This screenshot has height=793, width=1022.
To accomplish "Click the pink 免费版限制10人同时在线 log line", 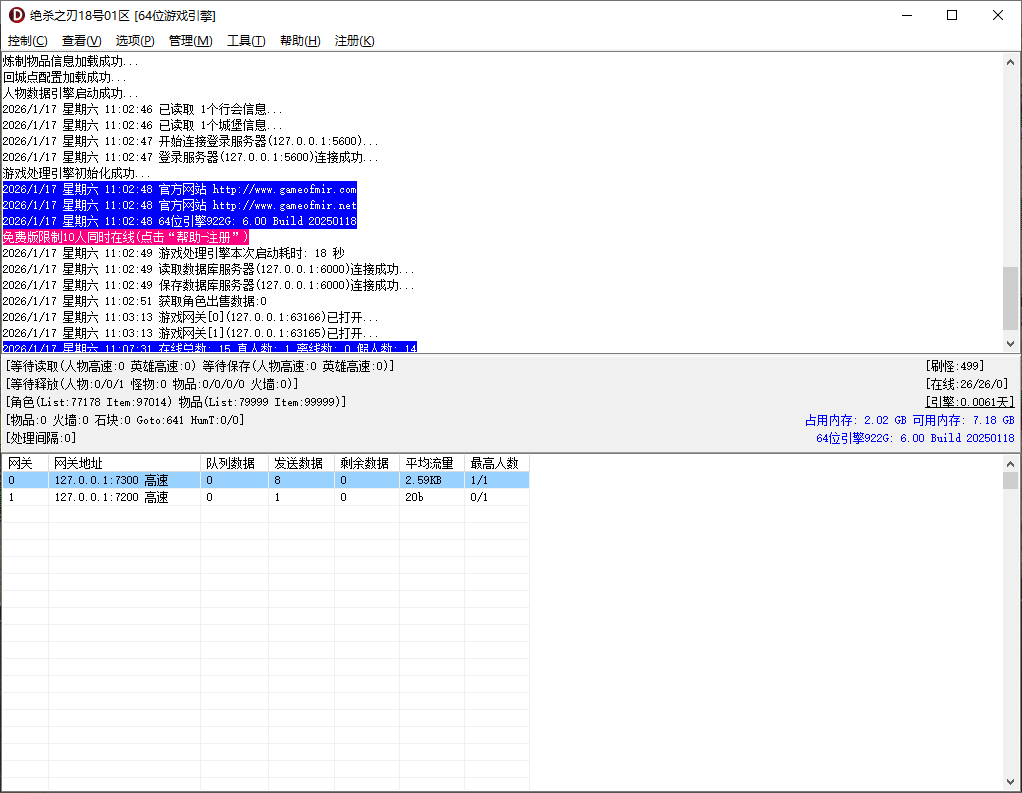I will click(x=126, y=237).
